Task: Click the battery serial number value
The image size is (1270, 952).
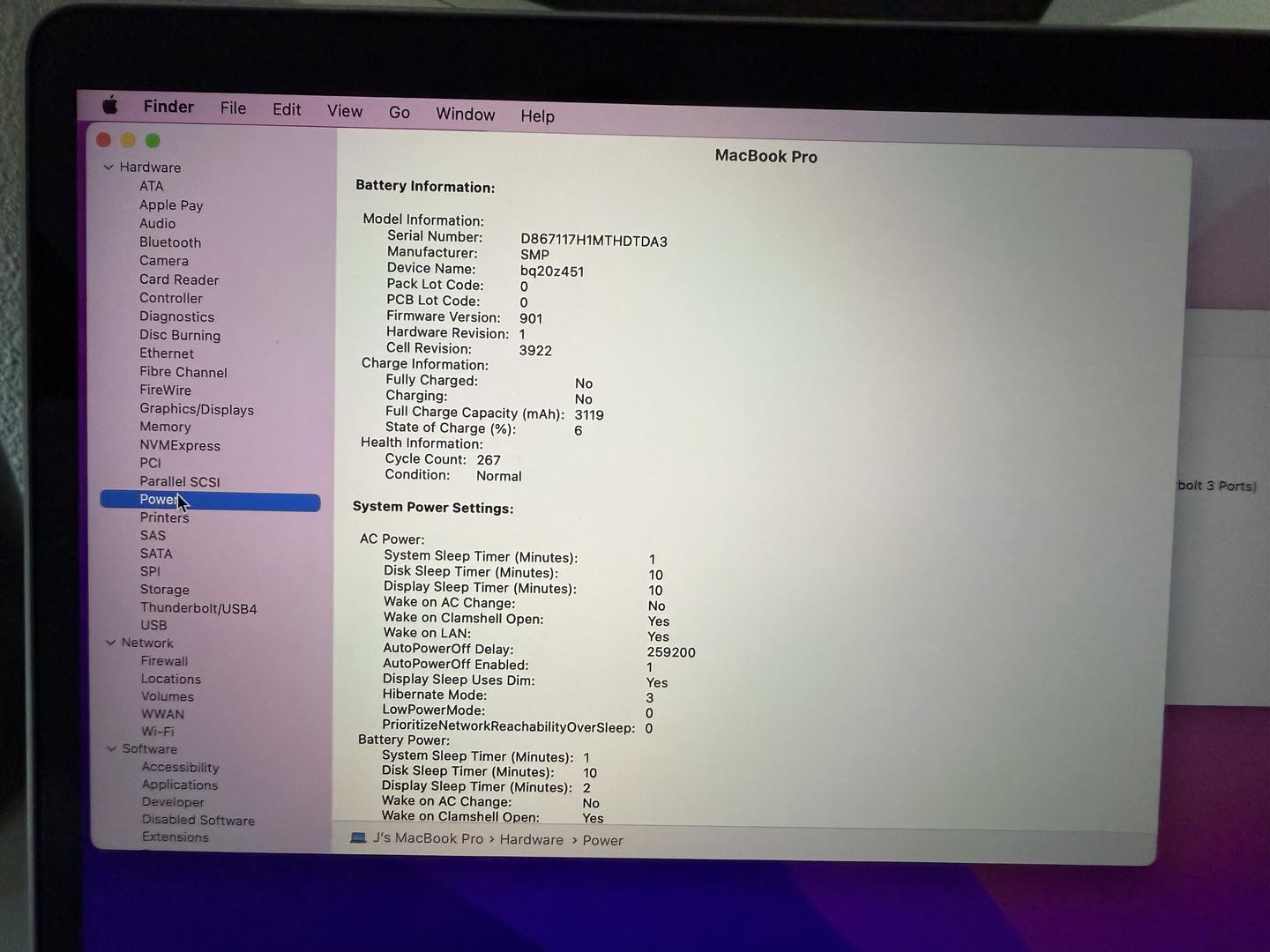Action: point(594,241)
